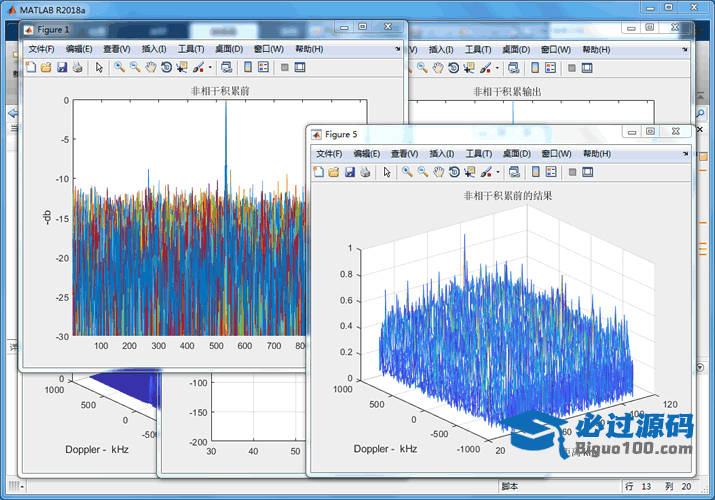Toggle Insert Colorbar in Figure 1 toolbar
Image resolution: width=715 pixels, height=500 pixels.
246,67
